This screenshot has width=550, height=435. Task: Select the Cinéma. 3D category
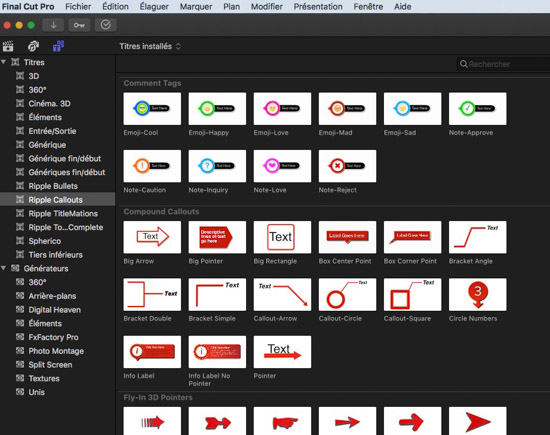coord(58,103)
